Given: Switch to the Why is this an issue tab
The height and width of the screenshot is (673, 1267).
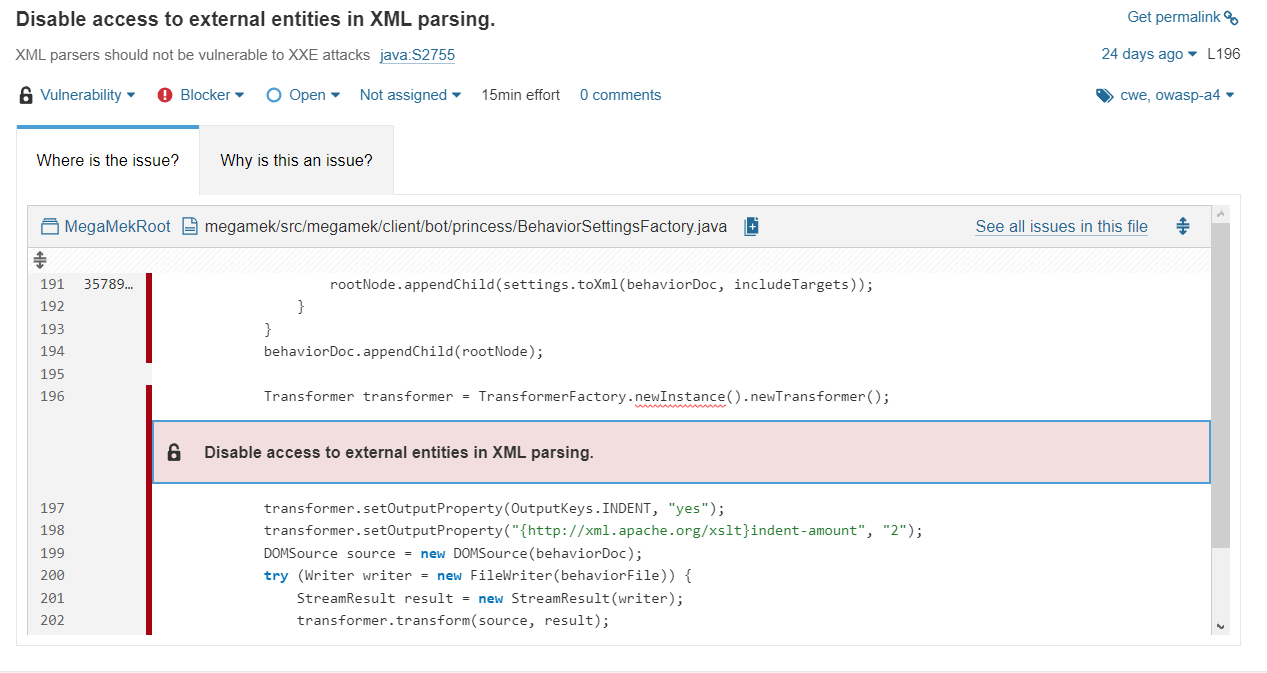Looking at the screenshot, I should click(296, 160).
